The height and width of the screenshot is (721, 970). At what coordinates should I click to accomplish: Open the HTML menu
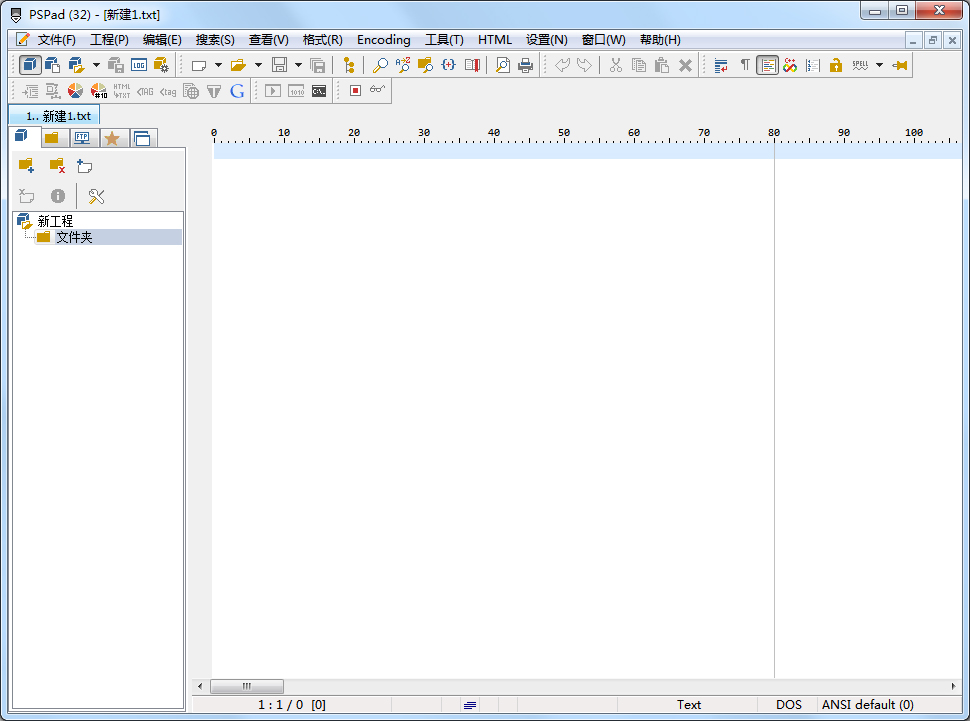coord(495,40)
